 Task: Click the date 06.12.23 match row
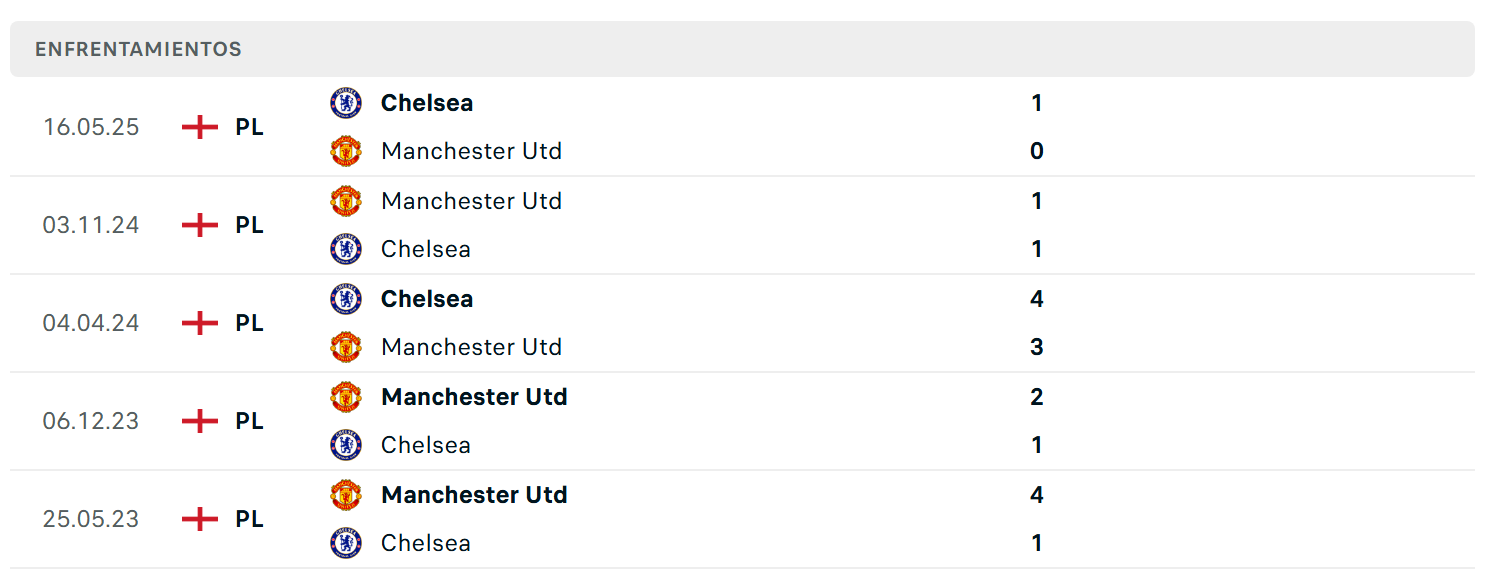742,421
